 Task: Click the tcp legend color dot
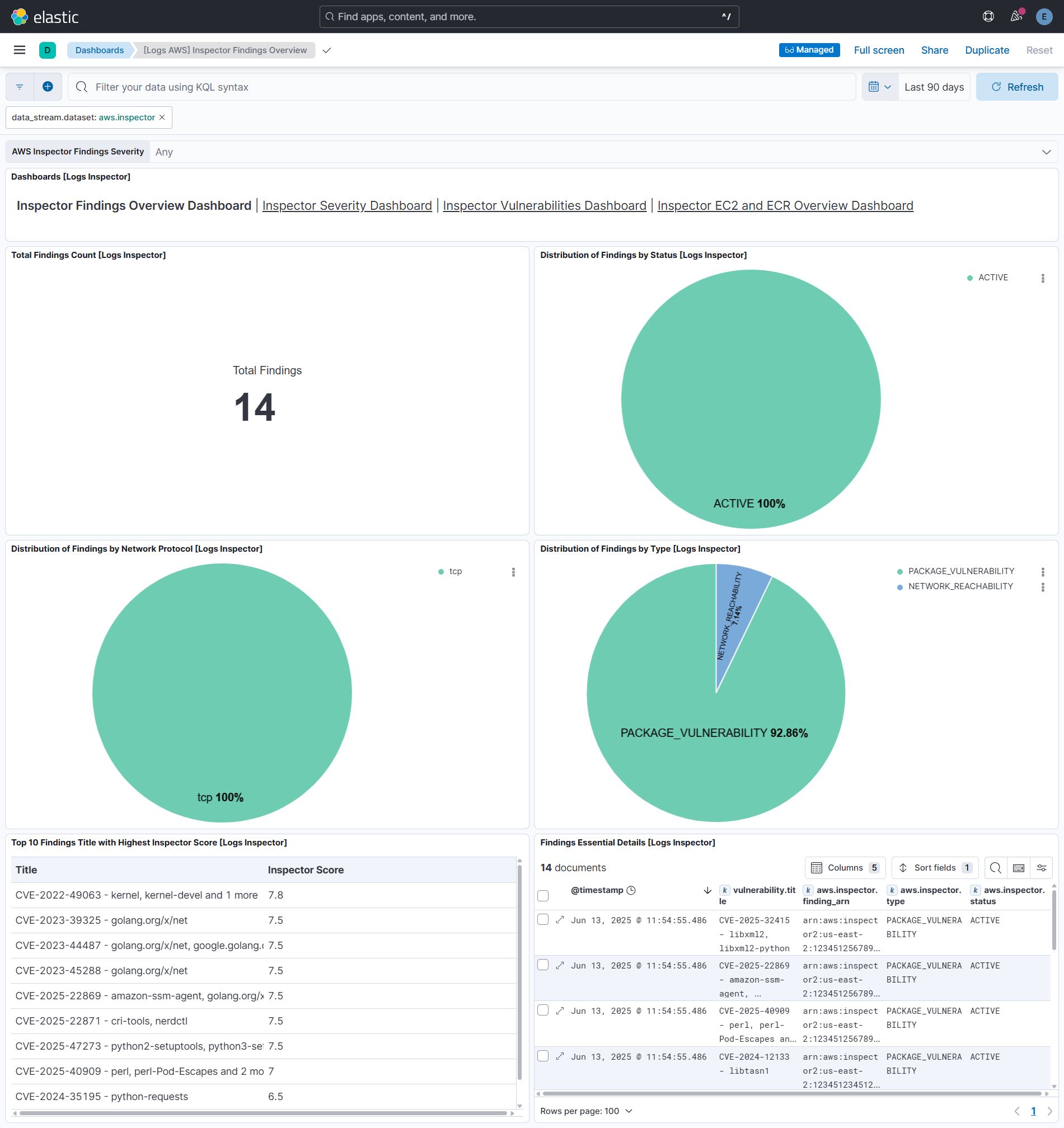(x=441, y=571)
